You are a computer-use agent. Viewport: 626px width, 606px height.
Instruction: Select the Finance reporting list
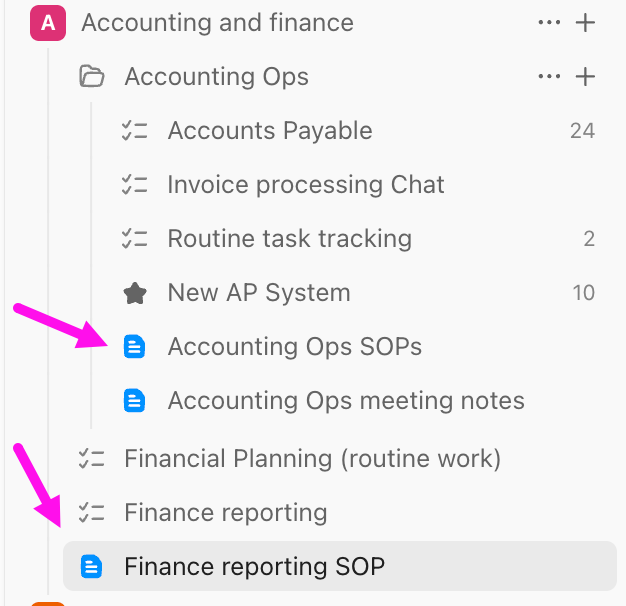[x=225, y=513]
